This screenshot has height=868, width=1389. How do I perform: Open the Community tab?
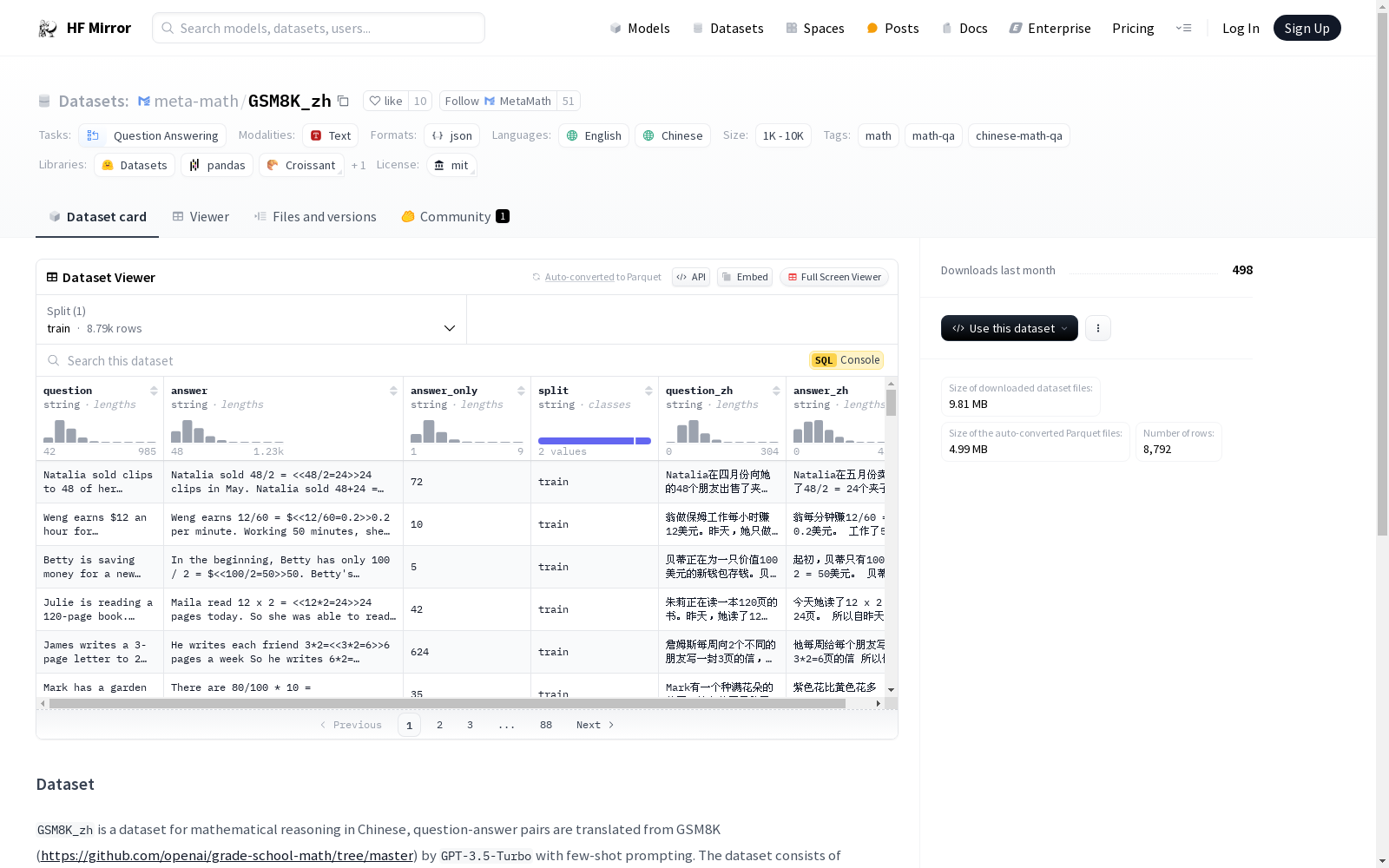(x=455, y=217)
